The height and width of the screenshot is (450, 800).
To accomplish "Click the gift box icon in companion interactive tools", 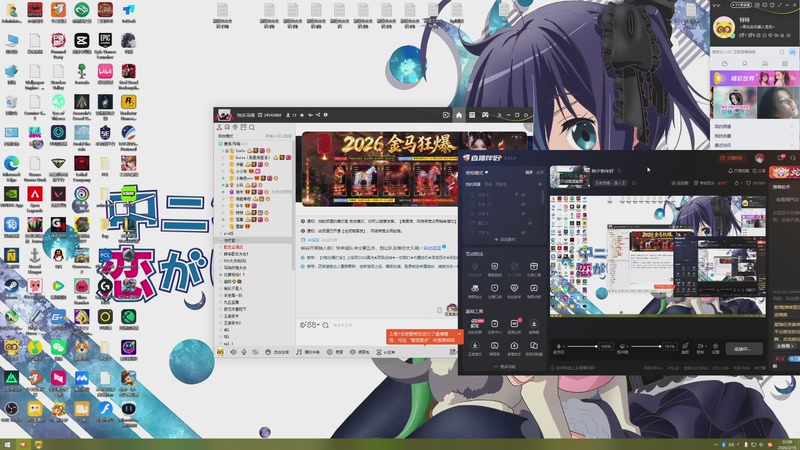I will [x=534, y=266].
